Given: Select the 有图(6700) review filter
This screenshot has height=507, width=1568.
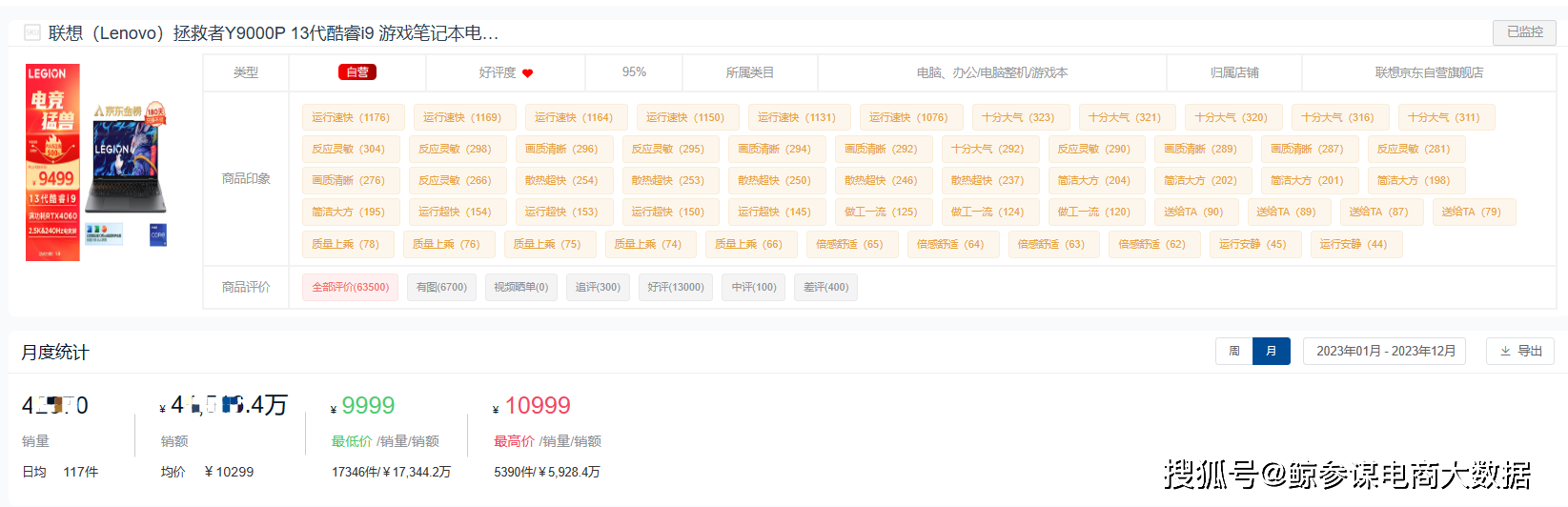Looking at the screenshot, I should (441, 287).
